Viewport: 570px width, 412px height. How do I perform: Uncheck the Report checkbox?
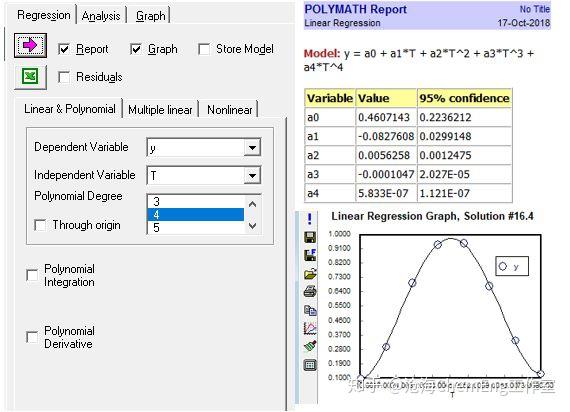[x=64, y=49]
